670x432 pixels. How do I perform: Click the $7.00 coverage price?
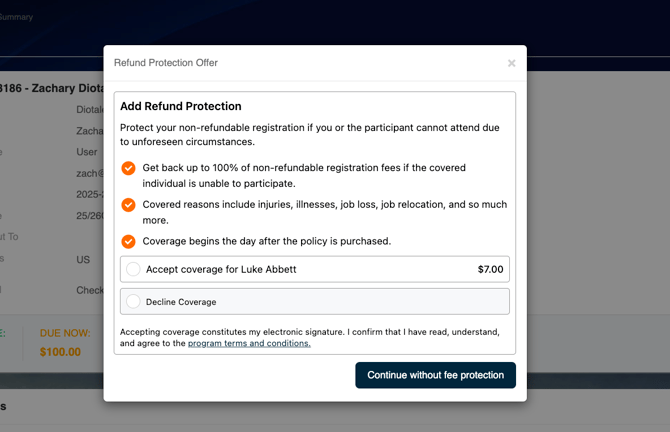pyautogui.click(x=490, y=269)
